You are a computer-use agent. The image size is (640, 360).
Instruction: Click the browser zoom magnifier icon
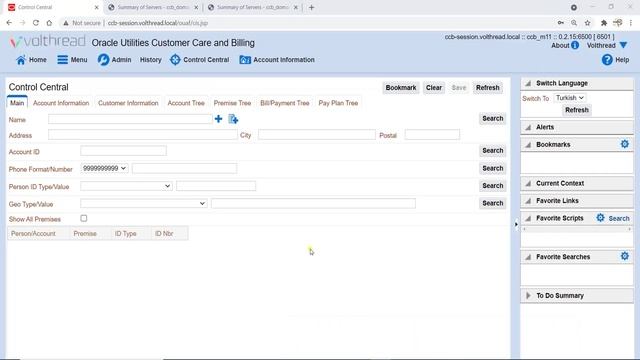click(574, 23)
